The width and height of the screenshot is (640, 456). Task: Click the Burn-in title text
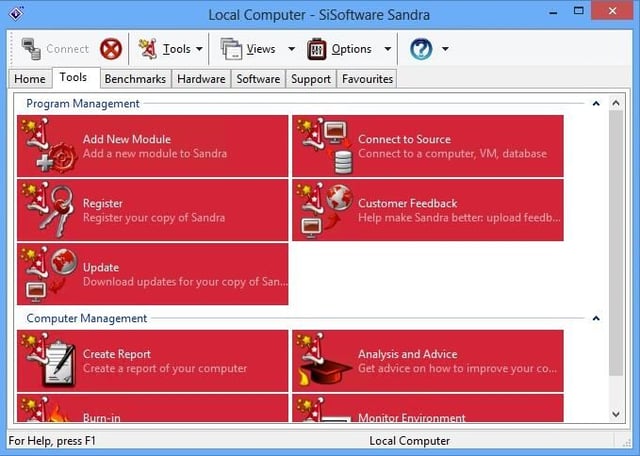tap(102, 418)
